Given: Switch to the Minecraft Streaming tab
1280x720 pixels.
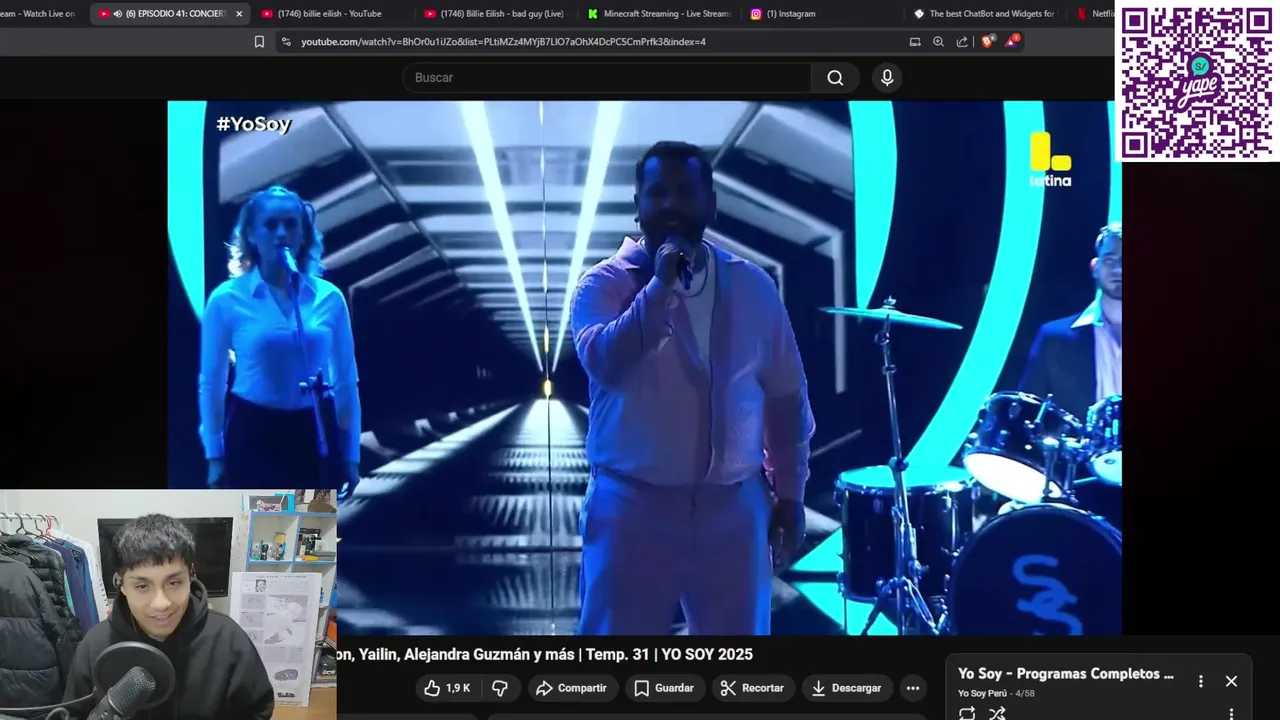Looking at the screenshot, I should click(660, 14).
